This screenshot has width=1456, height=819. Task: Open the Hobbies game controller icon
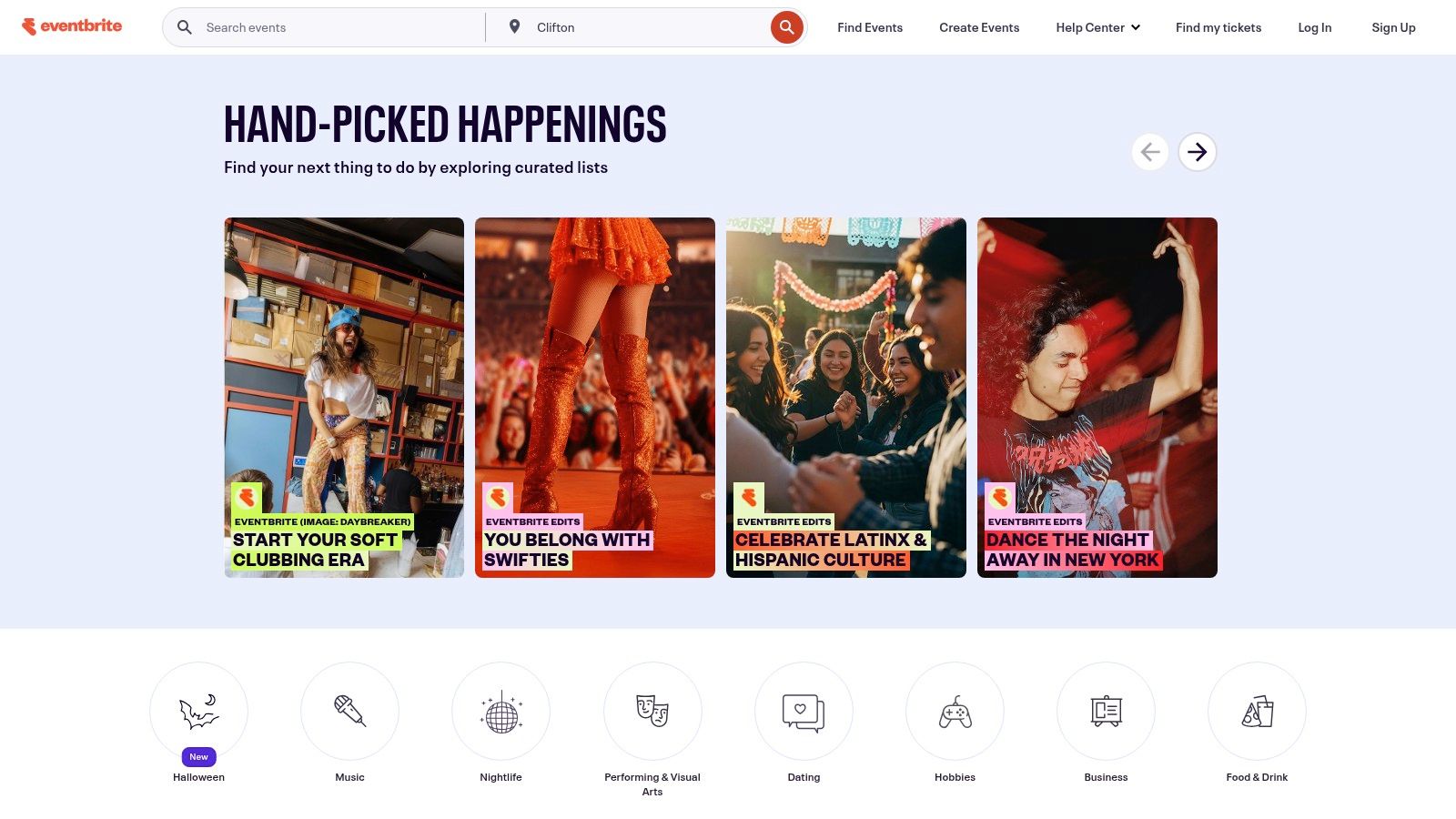point(955,711)
